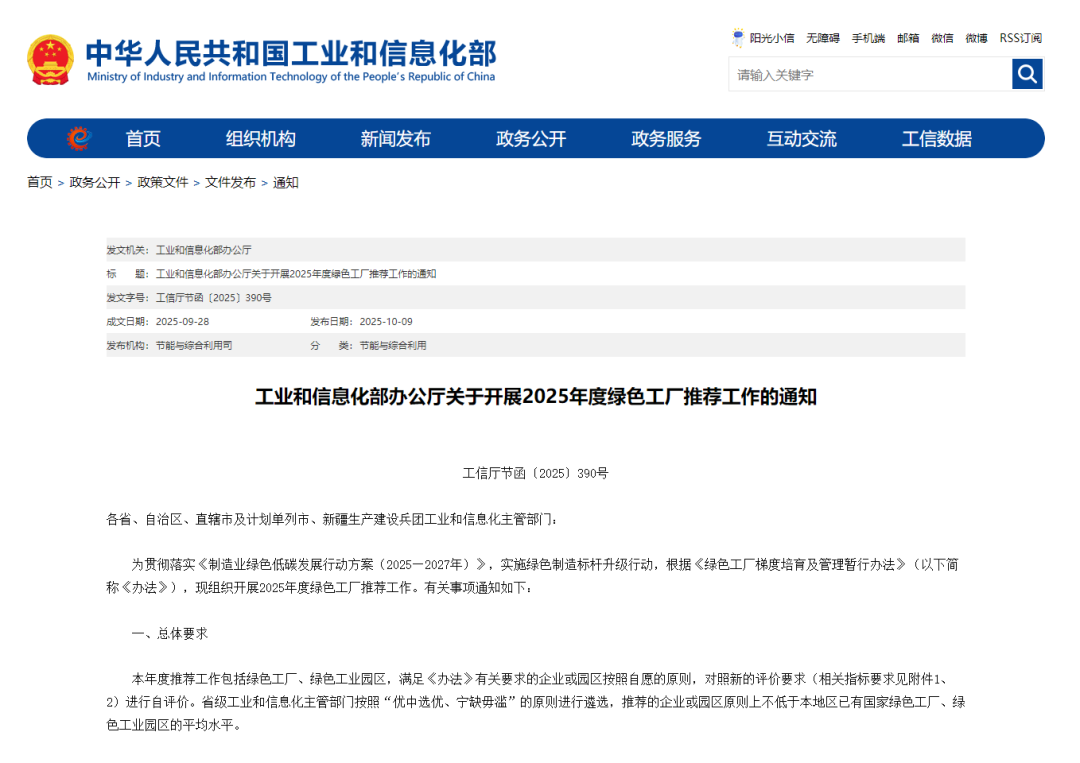Go to 文件发布 breadcrumb link

click(x=230, y=182)
